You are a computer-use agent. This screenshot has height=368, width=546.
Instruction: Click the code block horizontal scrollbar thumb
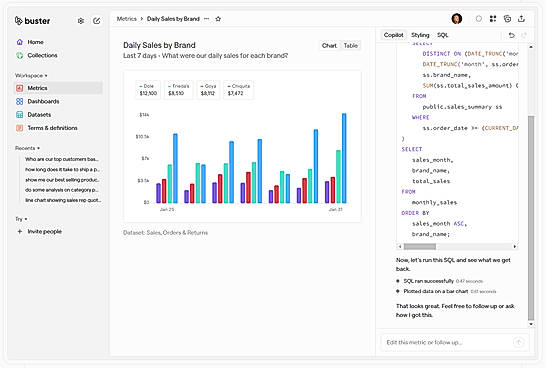[420, 246]
